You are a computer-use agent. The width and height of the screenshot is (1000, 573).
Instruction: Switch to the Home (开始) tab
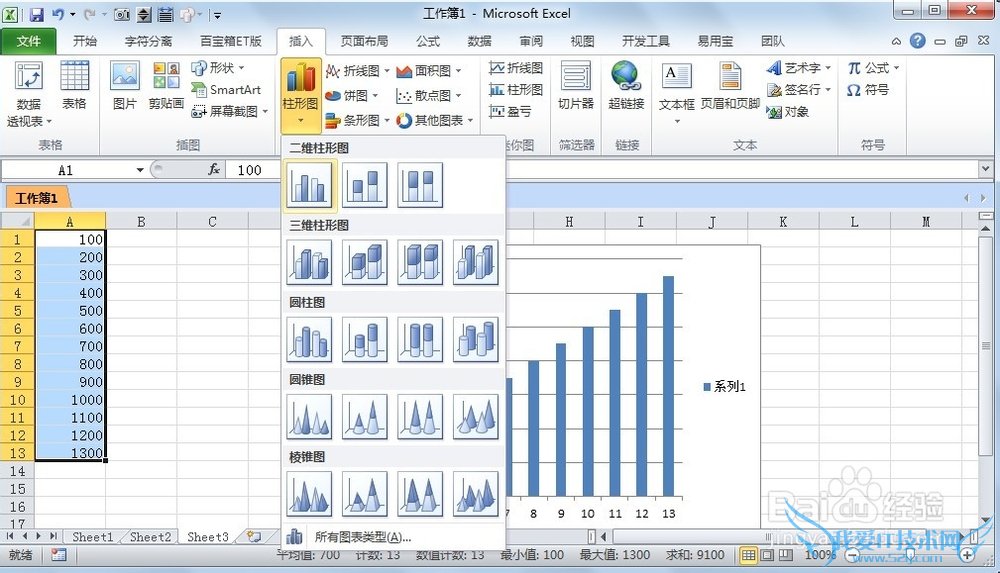click(x=84, y=41)
